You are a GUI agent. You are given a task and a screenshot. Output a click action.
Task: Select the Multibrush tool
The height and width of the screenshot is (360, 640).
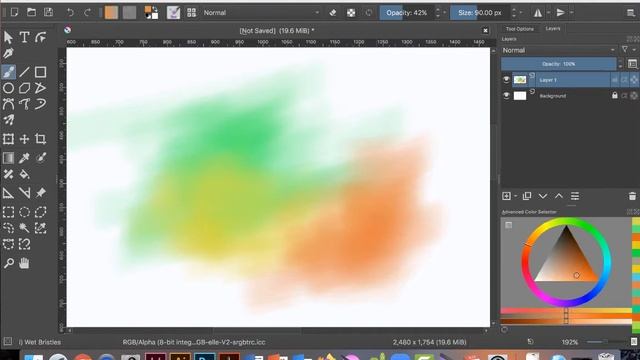click(8, 120)
